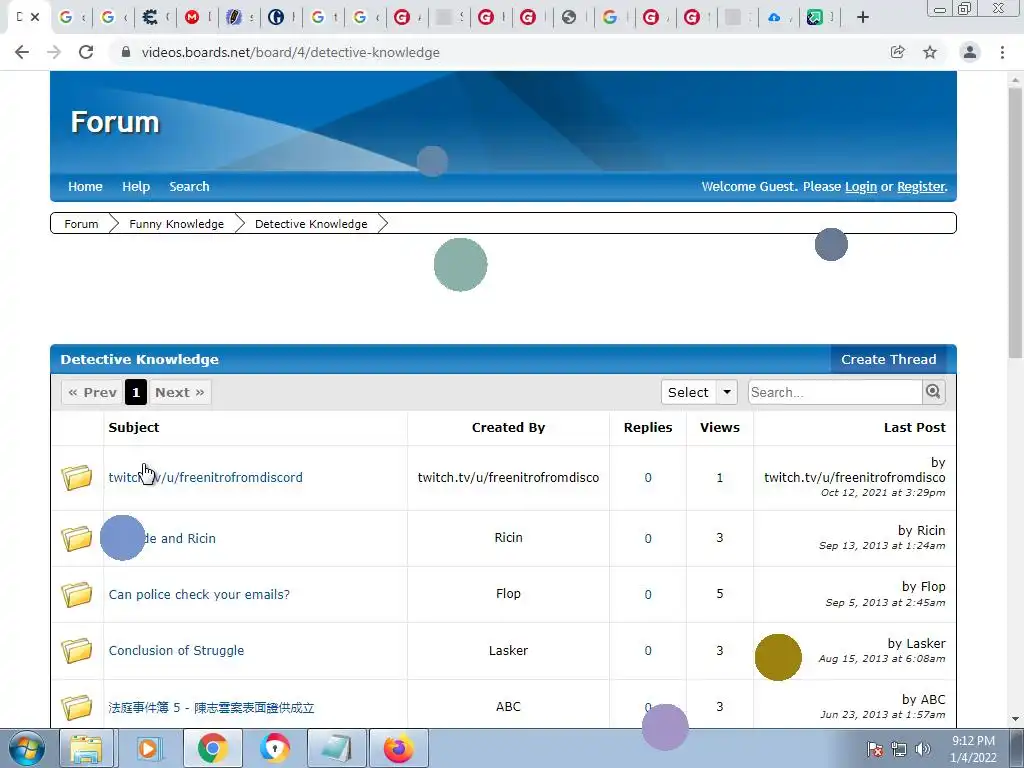Click the Login link
The width and height of the screenshot is (1024, 768).
861,187
